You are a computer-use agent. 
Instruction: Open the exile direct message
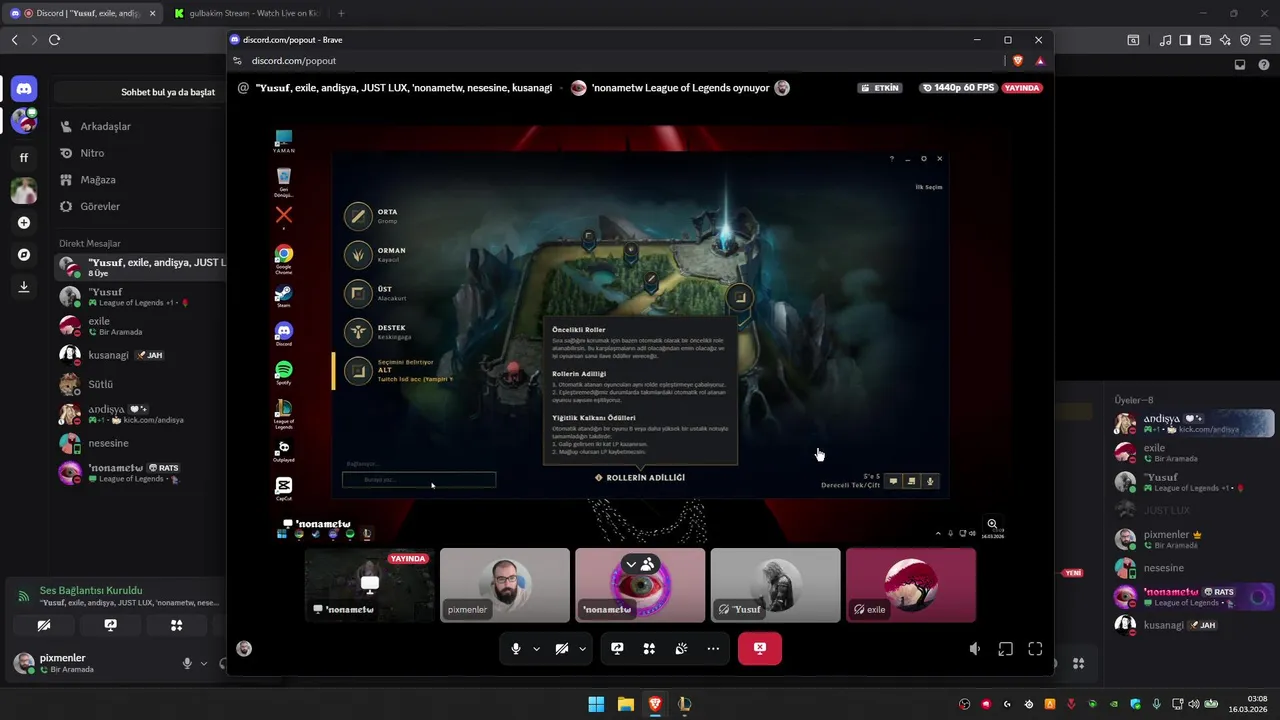coord(140,326)
